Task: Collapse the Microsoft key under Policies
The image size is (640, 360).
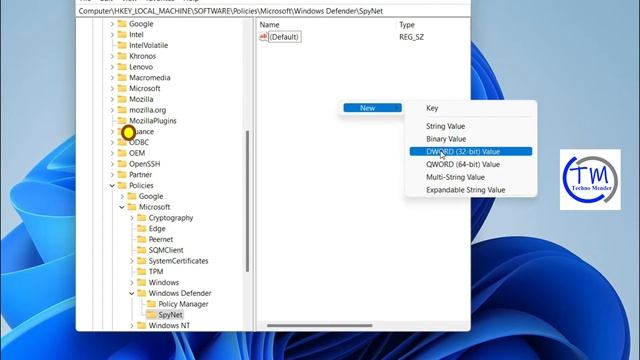Action: [122, 207]
